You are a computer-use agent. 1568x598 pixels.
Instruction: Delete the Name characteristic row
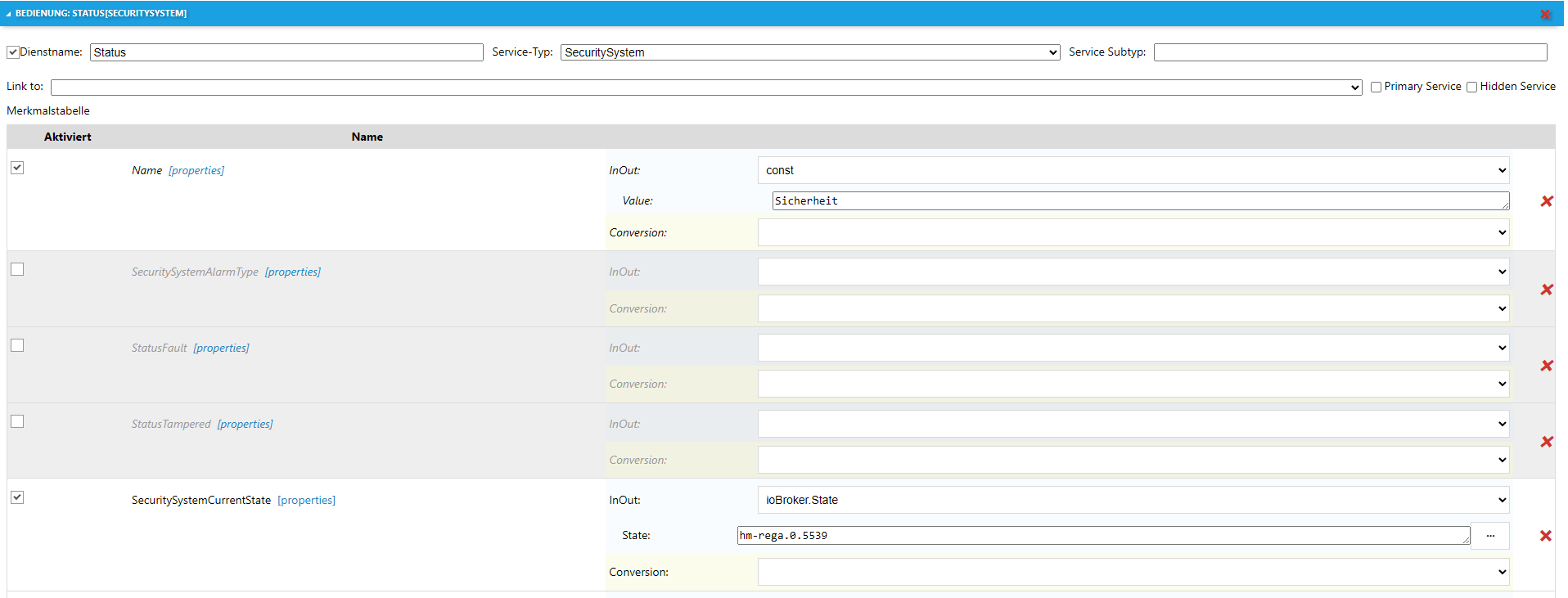pyautogui.click(x=1547, y=201)
